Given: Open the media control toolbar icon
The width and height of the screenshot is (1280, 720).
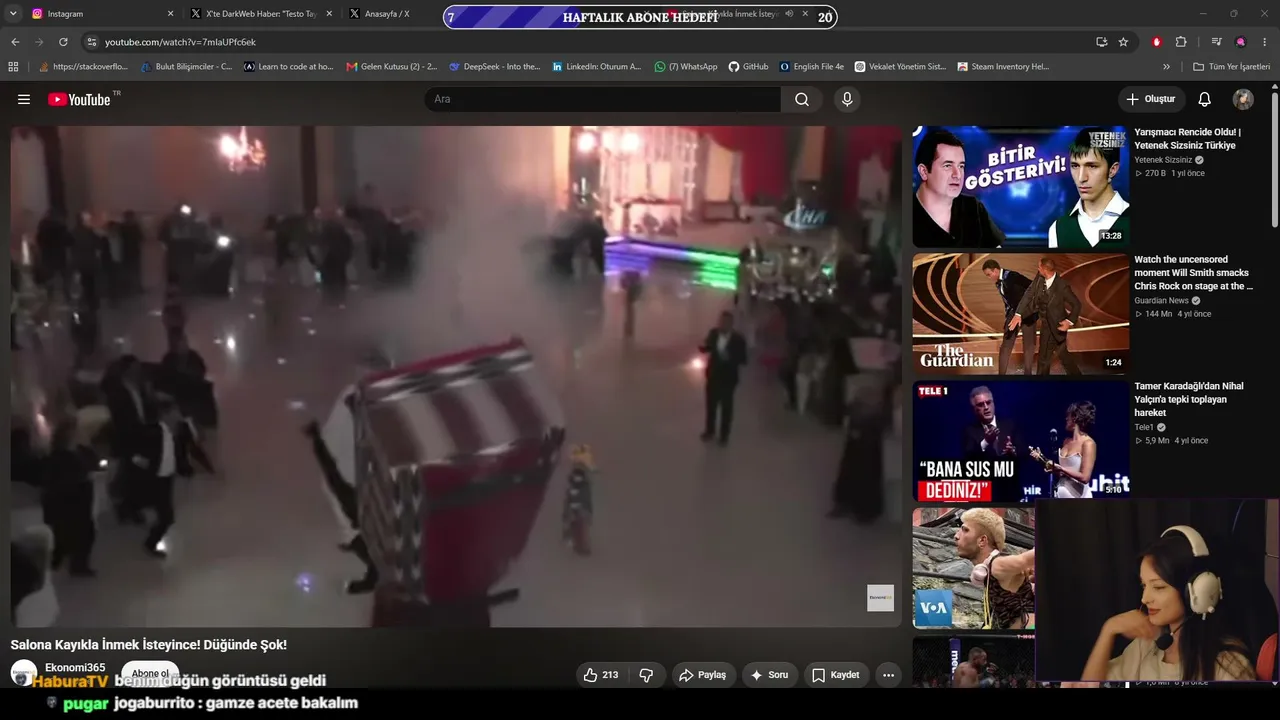Looking at the screenshot, I should pos(1216,42).
